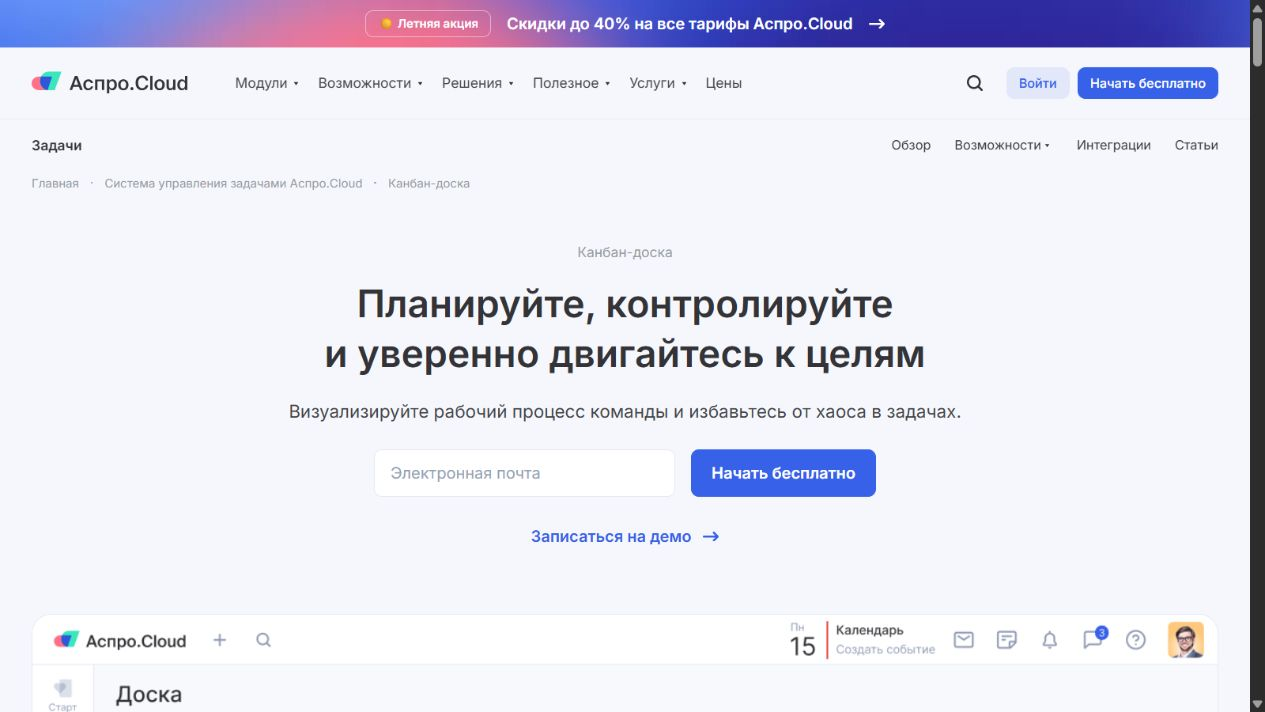Screen dimensions: 1265x712
Task: Open Система управления задачами Аспро.Cloud breadcrumb
Action: (233, 183)
